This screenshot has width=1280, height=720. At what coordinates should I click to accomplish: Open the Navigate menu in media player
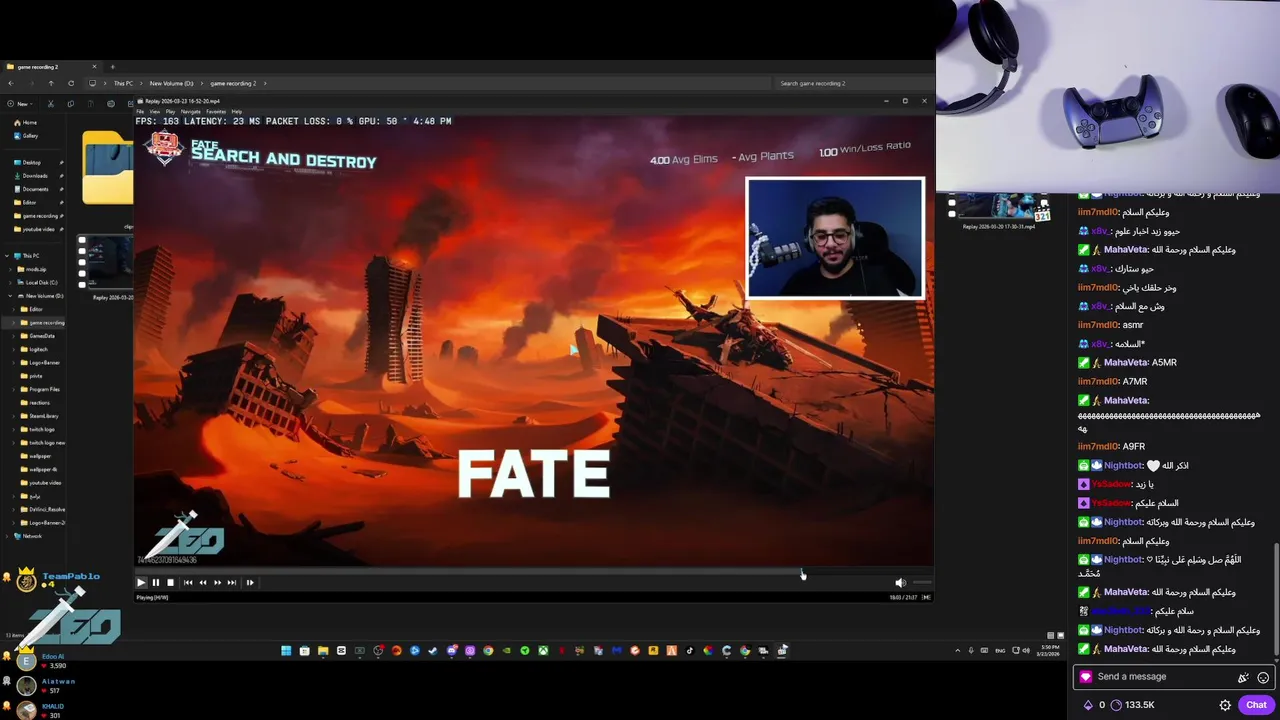point(190,111)
